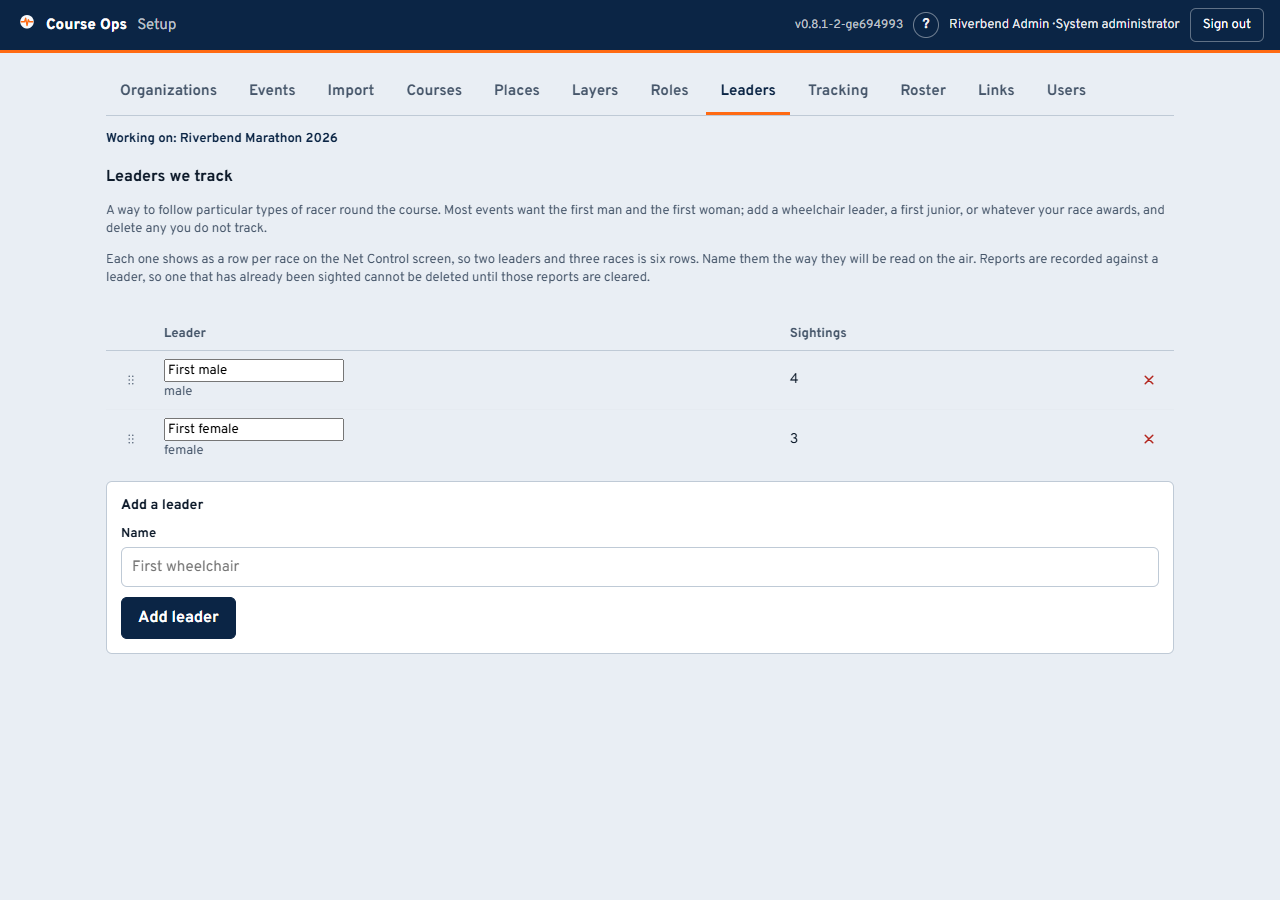The image size is (1280, 900).
Task: Click the Sightings column header
Action: [x=818, y=333]
